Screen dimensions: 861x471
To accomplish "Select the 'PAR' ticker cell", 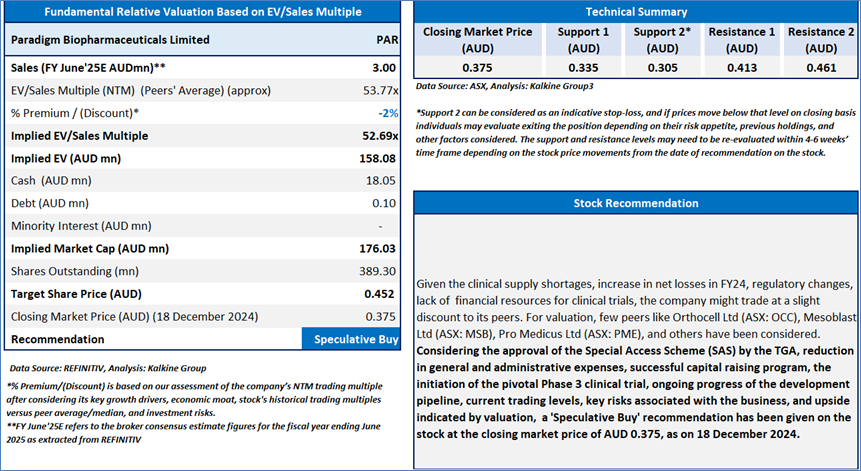I will click(387, 40).
